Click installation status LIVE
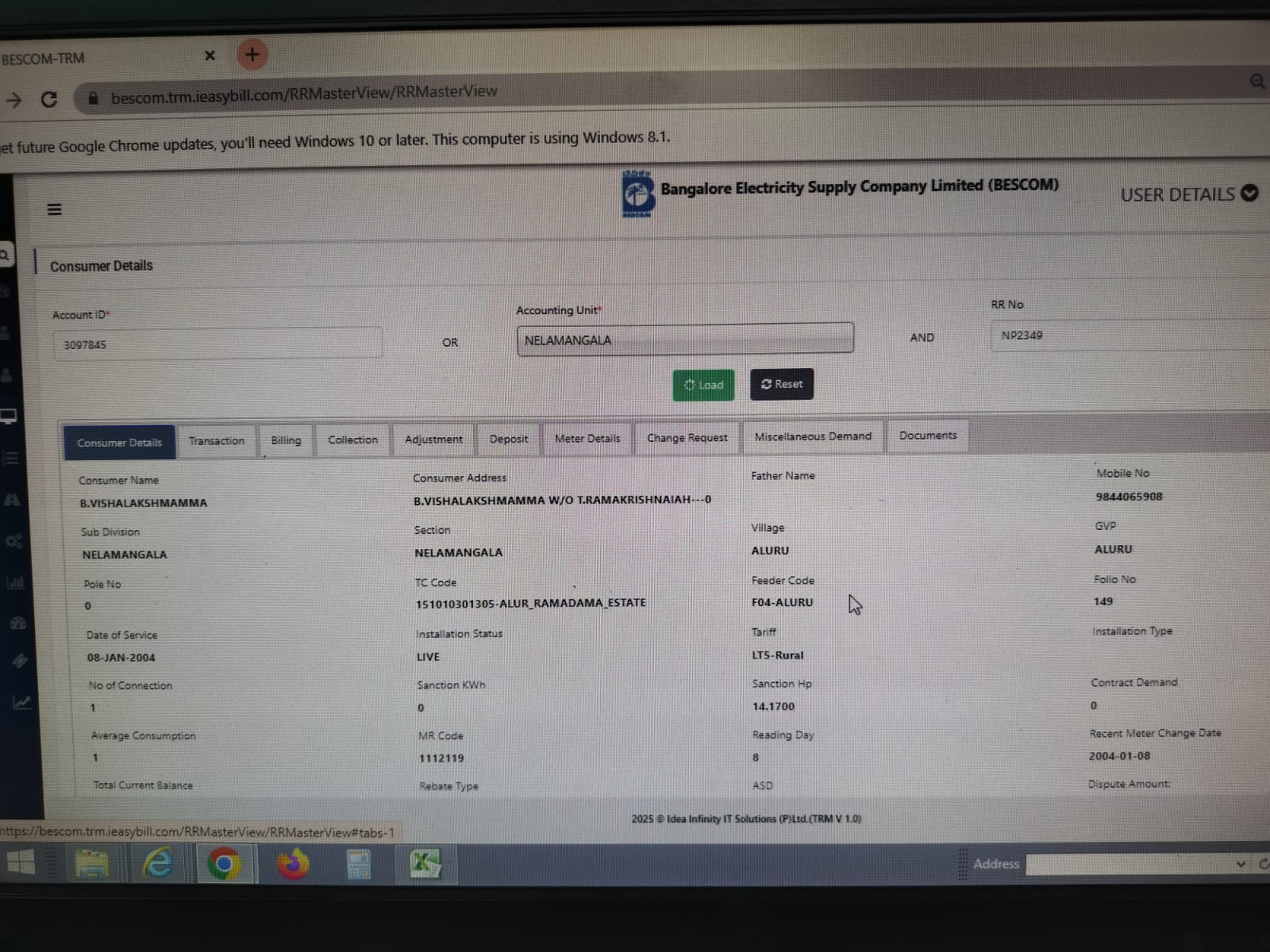Image resolution: width=1270 pixels, height=952 pixels. (x=428, y=657)
